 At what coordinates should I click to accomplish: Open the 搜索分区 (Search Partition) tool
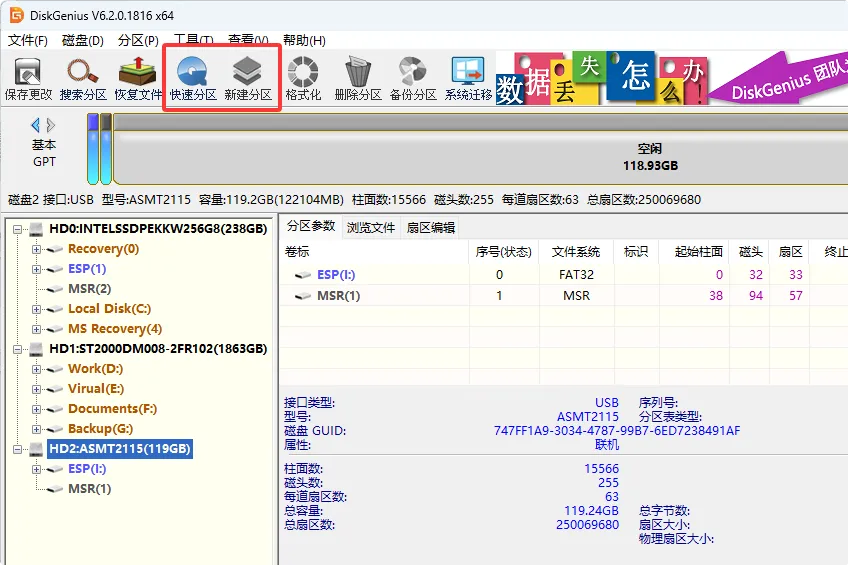pyautogui.click(x=83, y=79)
